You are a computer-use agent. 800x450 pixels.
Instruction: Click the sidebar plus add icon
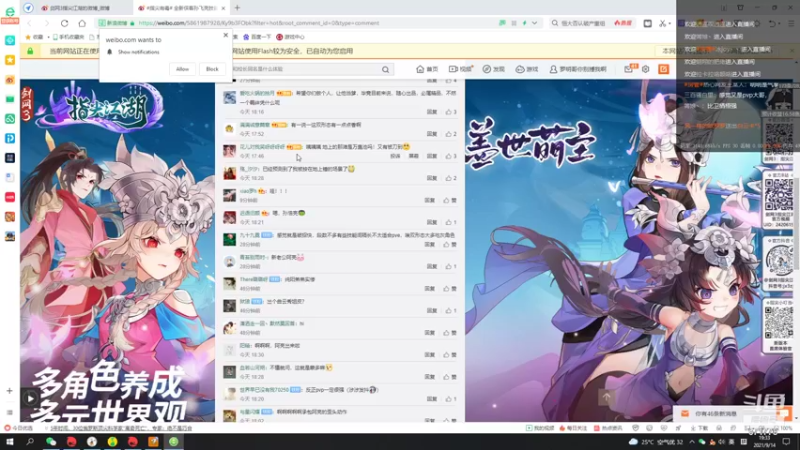point(9,391)
